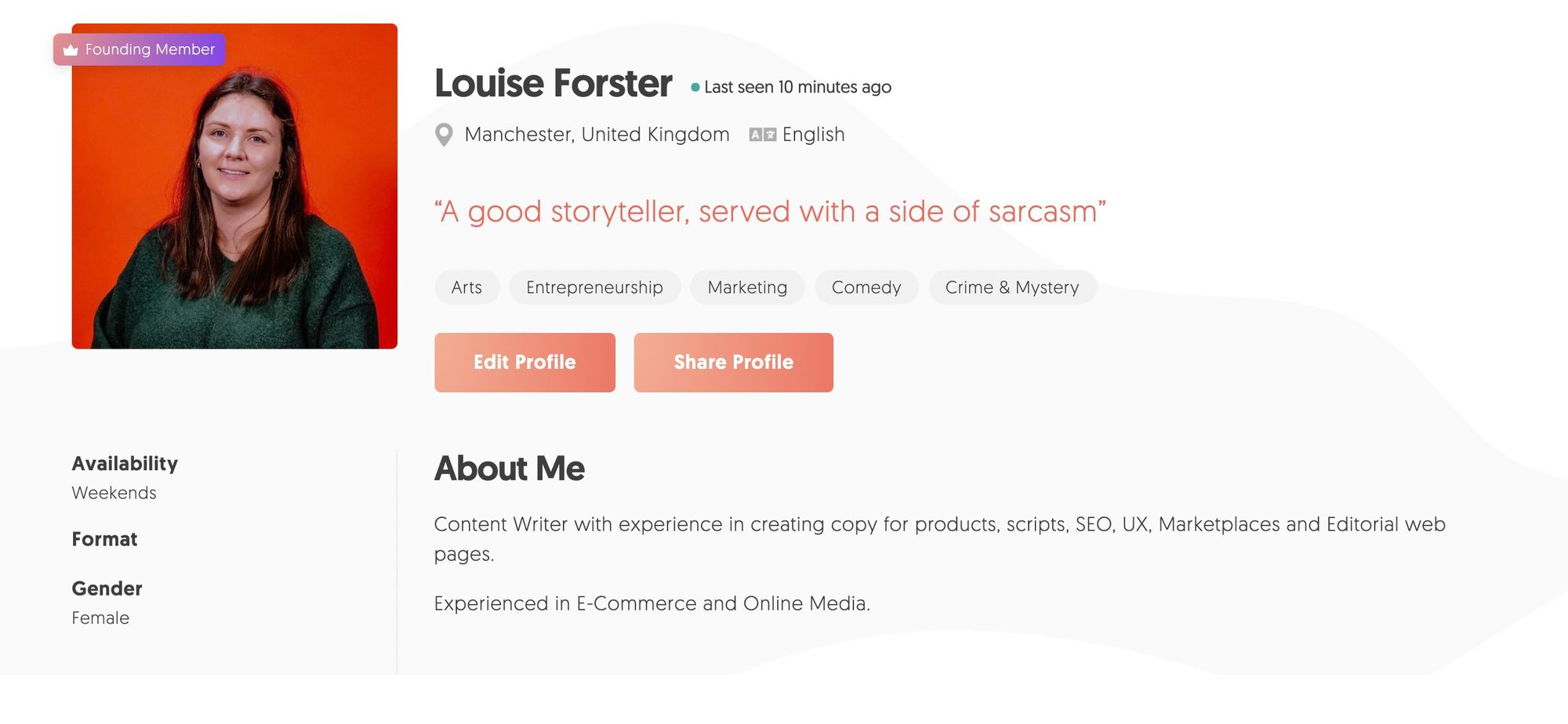Expand the Format section in the sidebar
Image resolution: width=1568 pixels, height=724 pixels.
pos(104,539)
